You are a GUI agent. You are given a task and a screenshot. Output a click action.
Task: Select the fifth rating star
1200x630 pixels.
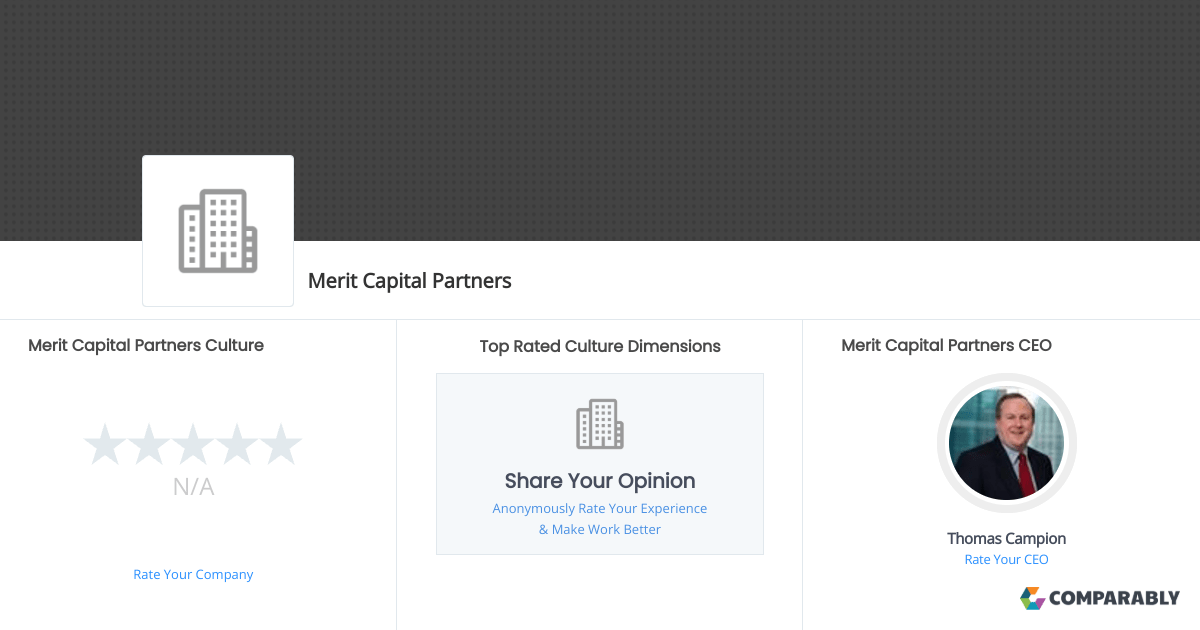tap(281, 444)
